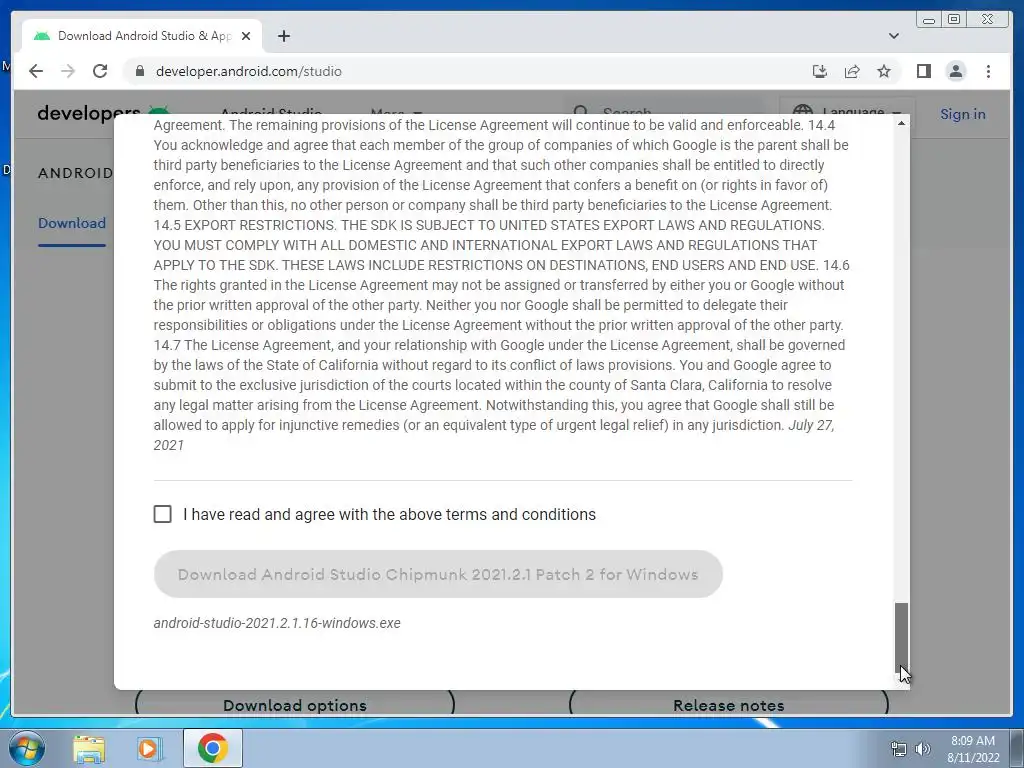Click the Release notes button

tap(729, 705)
